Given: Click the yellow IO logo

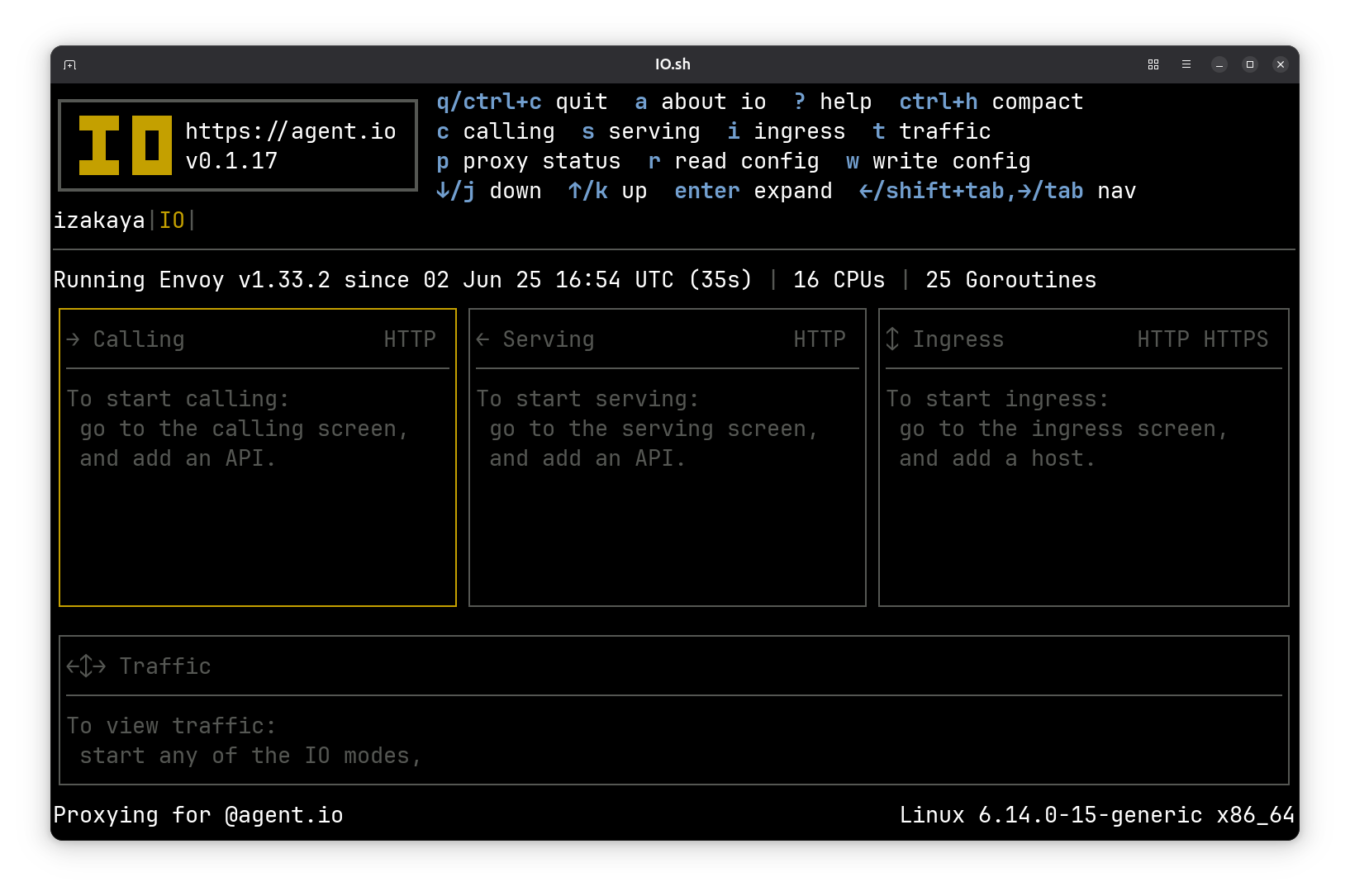Looking at the screenshot, I should click(x=126, y=145).
